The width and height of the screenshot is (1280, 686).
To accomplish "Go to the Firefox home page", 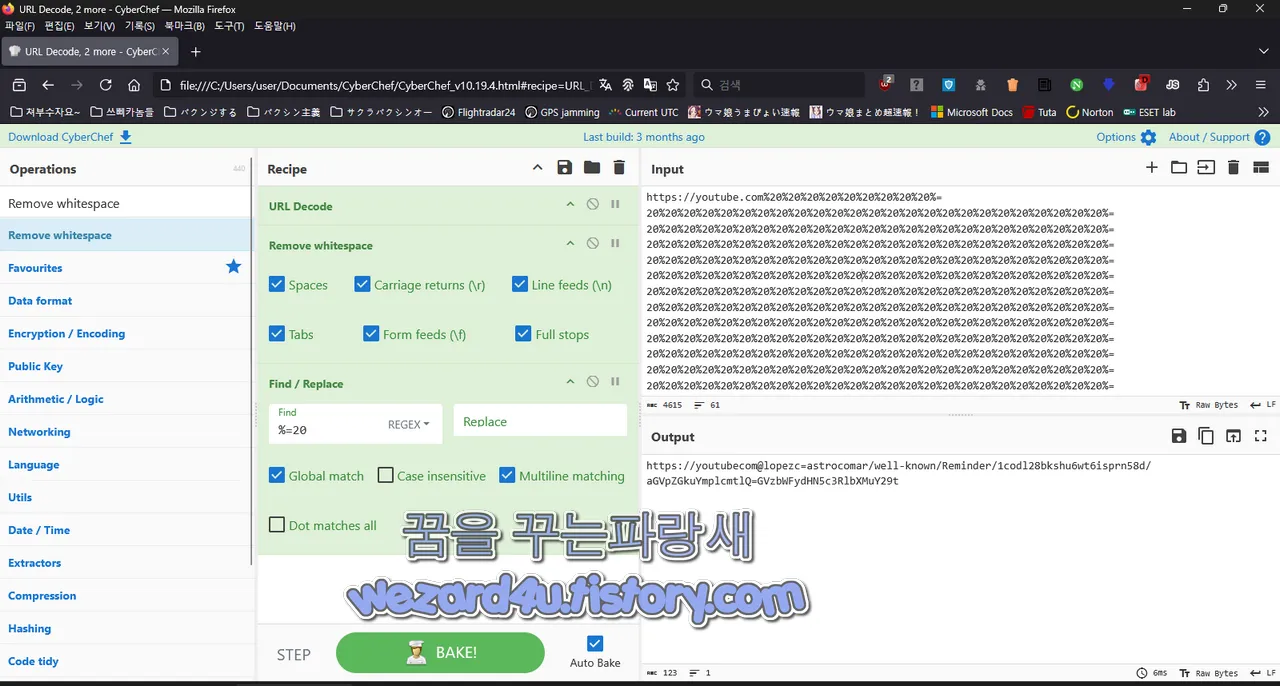I will coord(134,85).
